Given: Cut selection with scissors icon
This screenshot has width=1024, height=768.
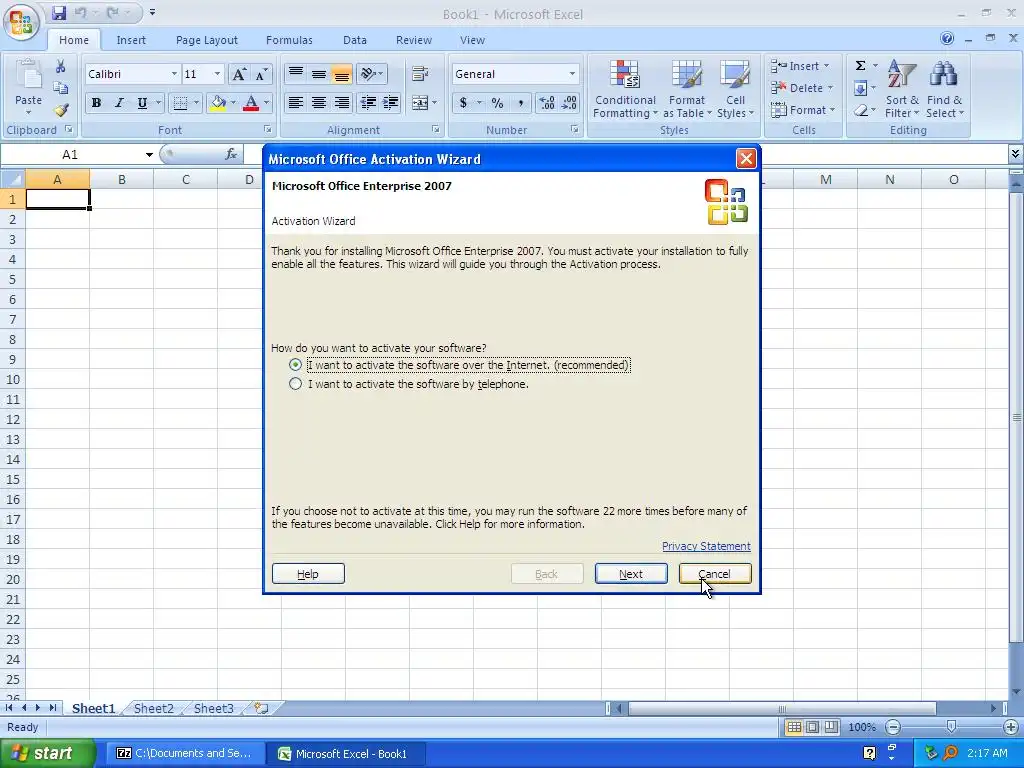Looking at the screenshot, I should click(x=61, y=66).
